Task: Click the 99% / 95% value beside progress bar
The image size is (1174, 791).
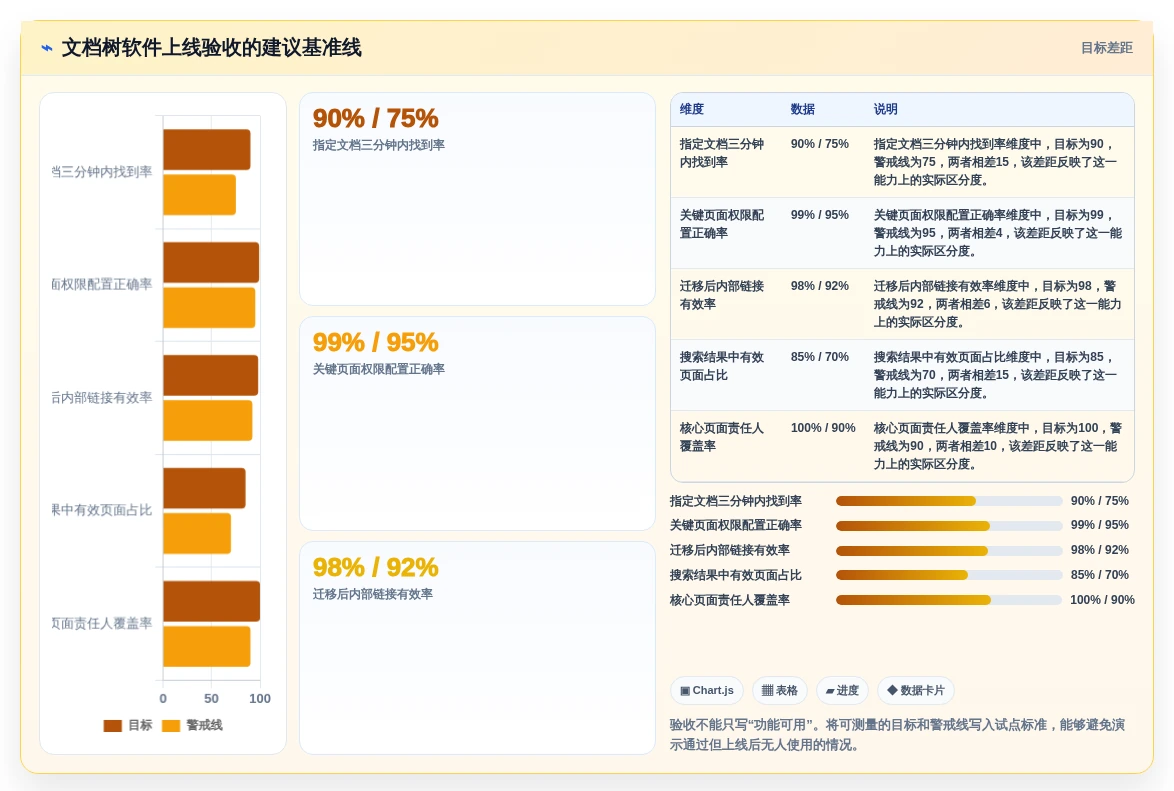Action: click(1099, 525)
